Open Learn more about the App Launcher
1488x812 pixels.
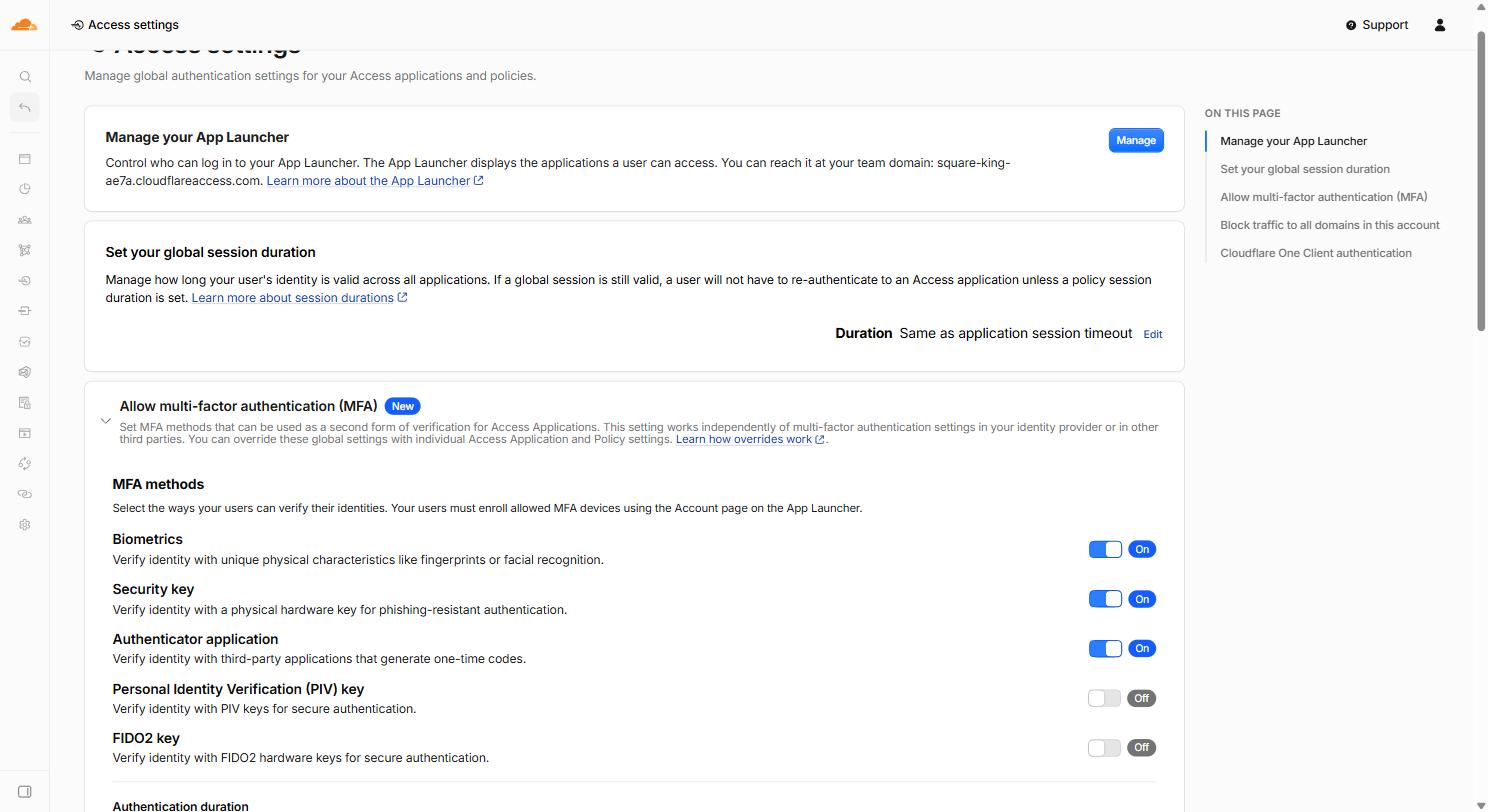[x=375, y=181]
